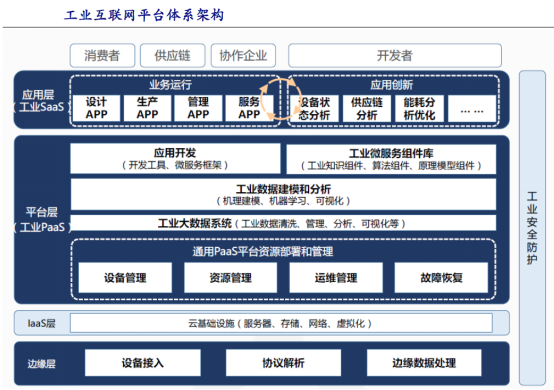554x390 pixels.
Task: Click the 通用PaaS平台资源部署和管理 heading
Action: click(263, 252)
